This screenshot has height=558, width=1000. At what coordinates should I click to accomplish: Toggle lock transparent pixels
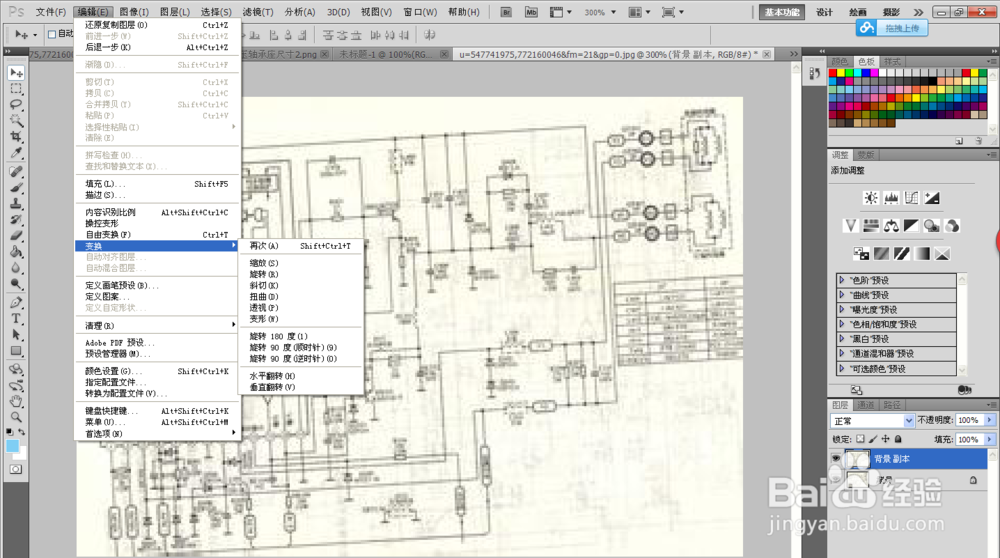(x=860, y=439)
